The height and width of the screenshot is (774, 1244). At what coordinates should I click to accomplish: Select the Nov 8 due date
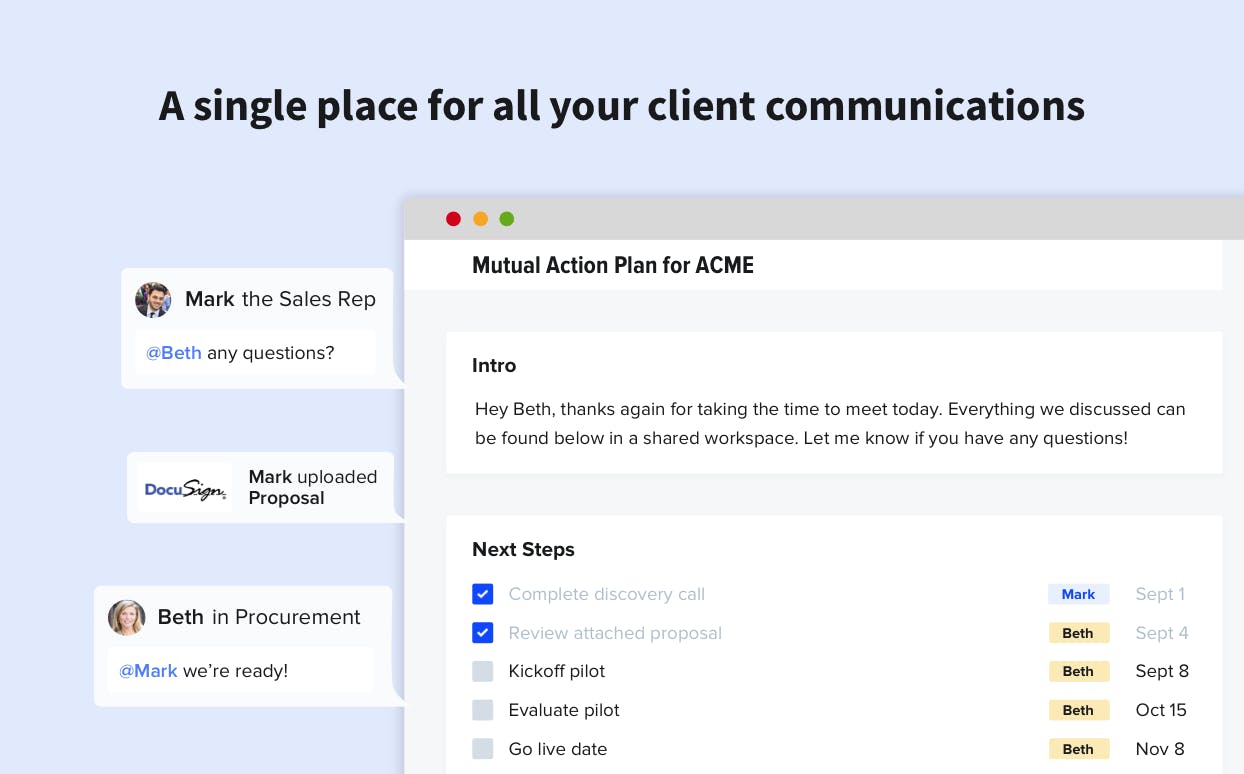pyautogui.click(x=1160, y=749)
